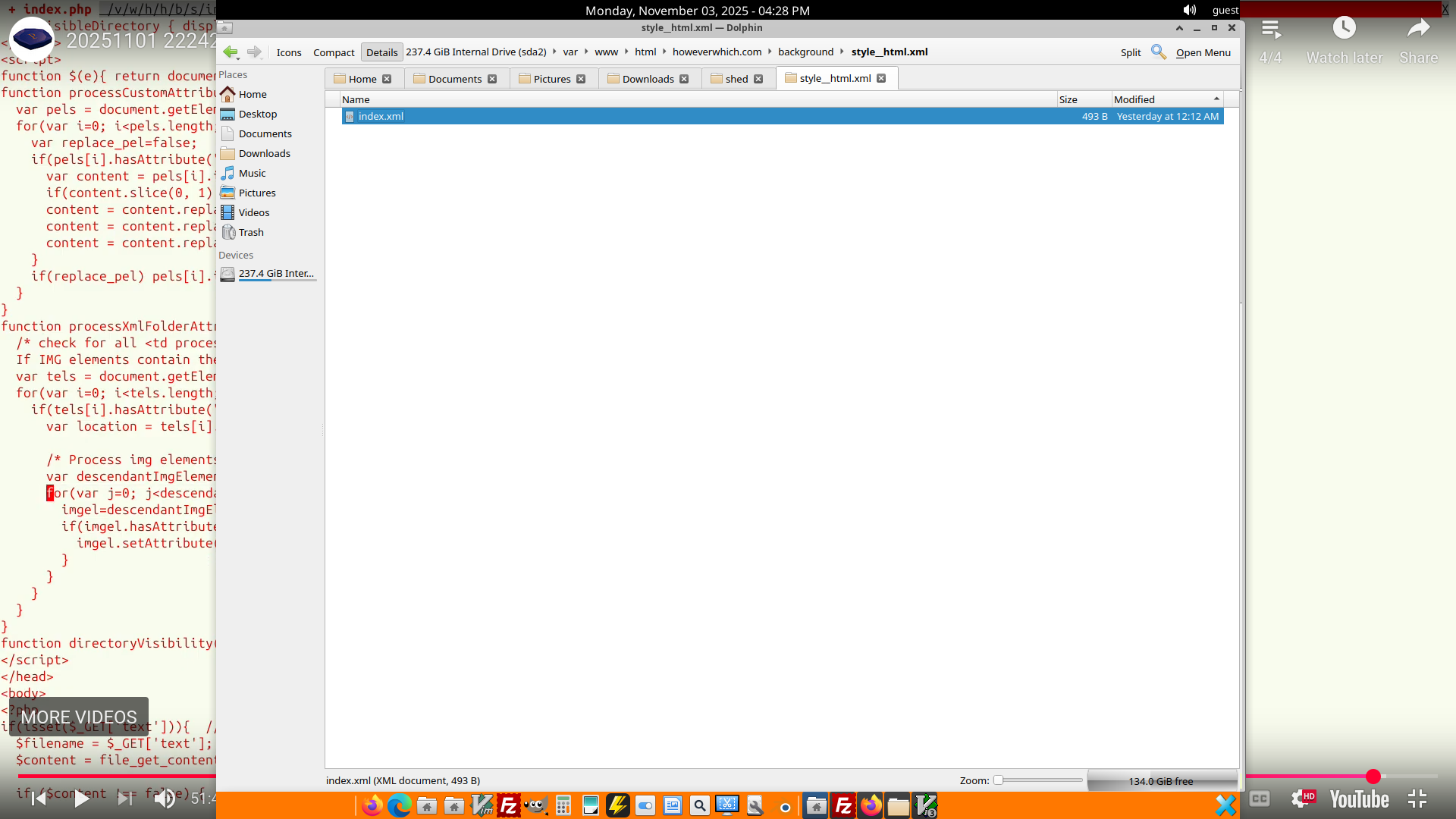Click the system volume speaker icon

tap(1189, 10)
